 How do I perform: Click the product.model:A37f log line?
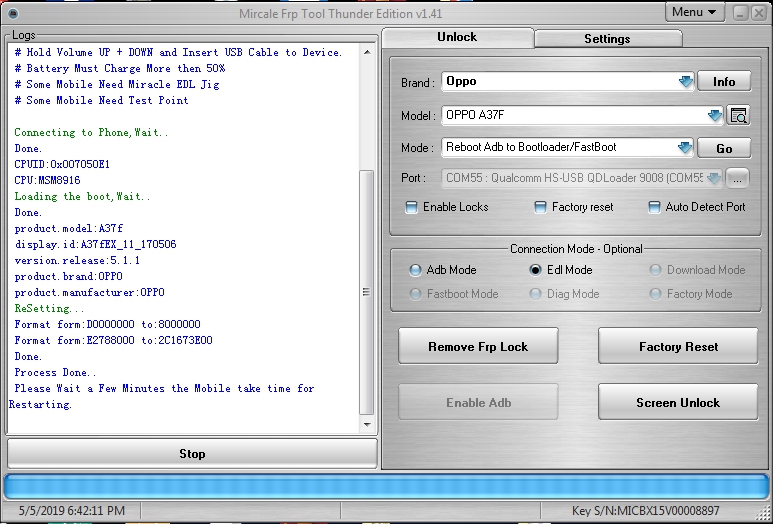[69, 228]
